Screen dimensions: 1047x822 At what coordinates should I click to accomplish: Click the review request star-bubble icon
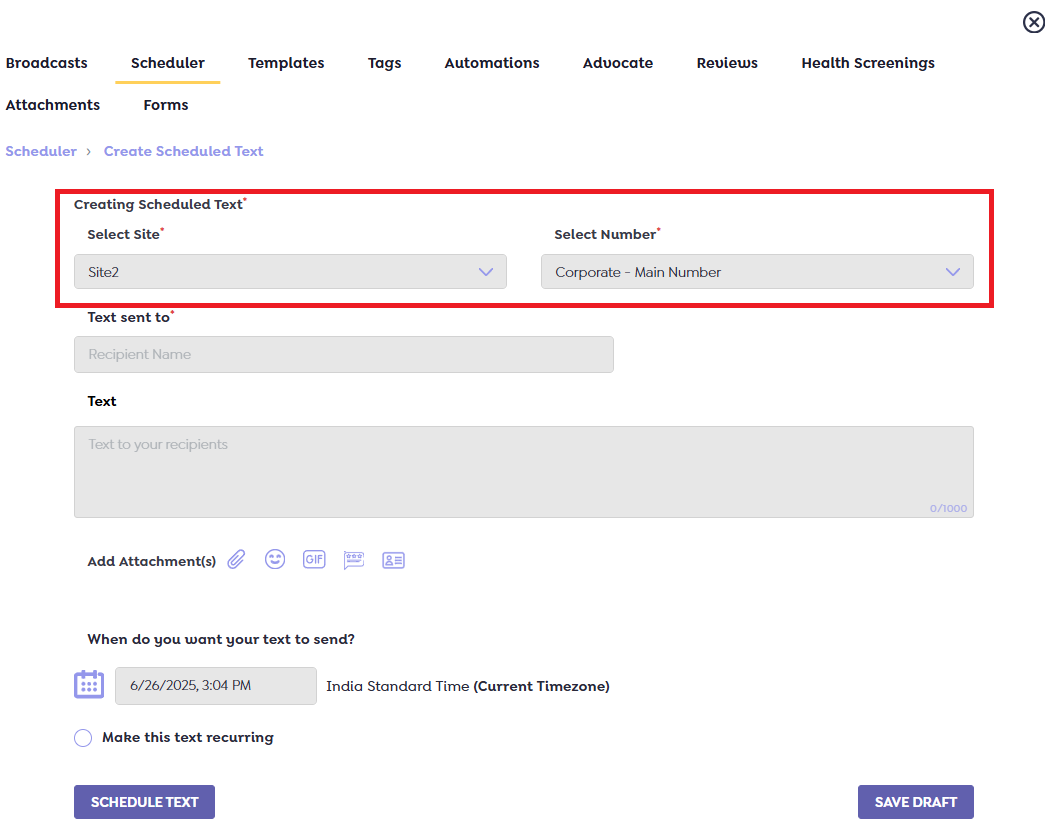coord(354,560)
